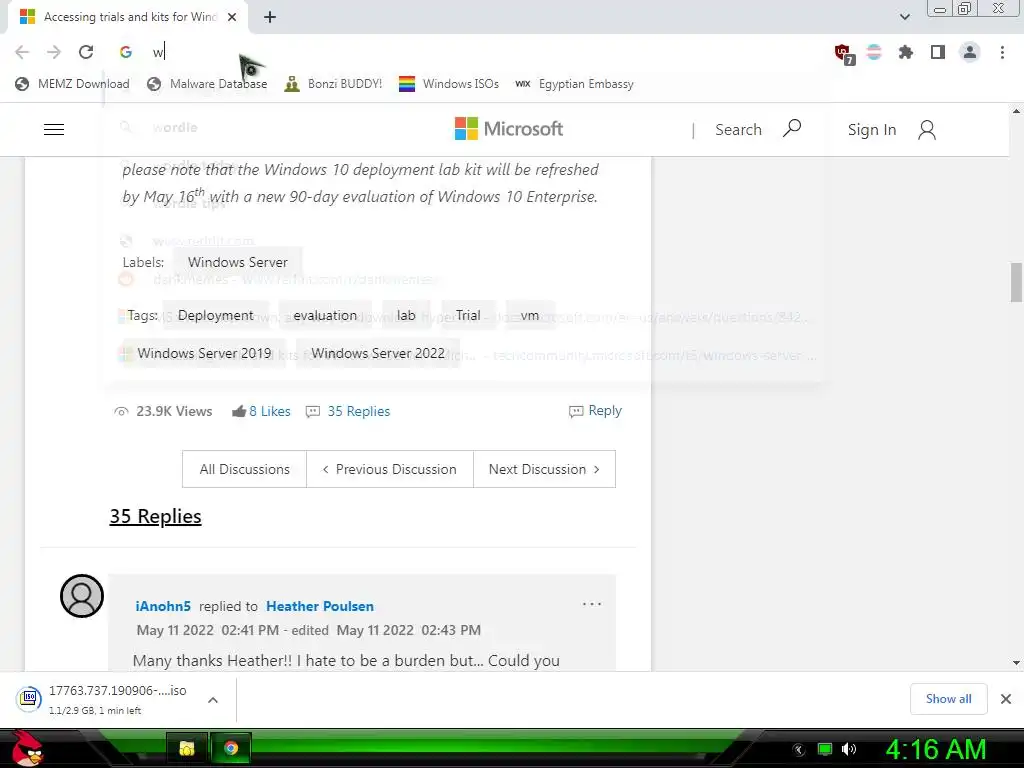Screen dimensions: 1024x768
Task: Open Bonzi BUDDY! bookmark
Action: [333, 84]
